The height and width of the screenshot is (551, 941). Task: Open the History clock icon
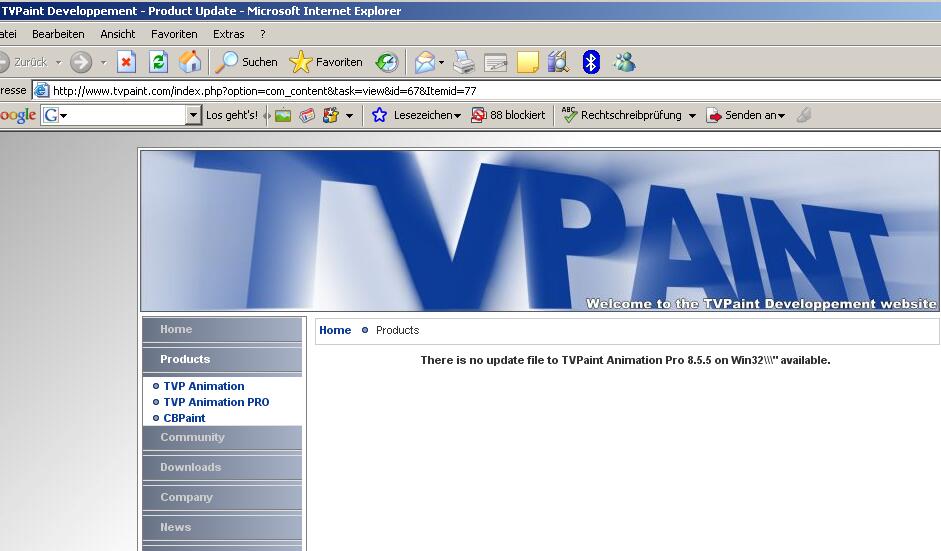[x=386, y=62]
